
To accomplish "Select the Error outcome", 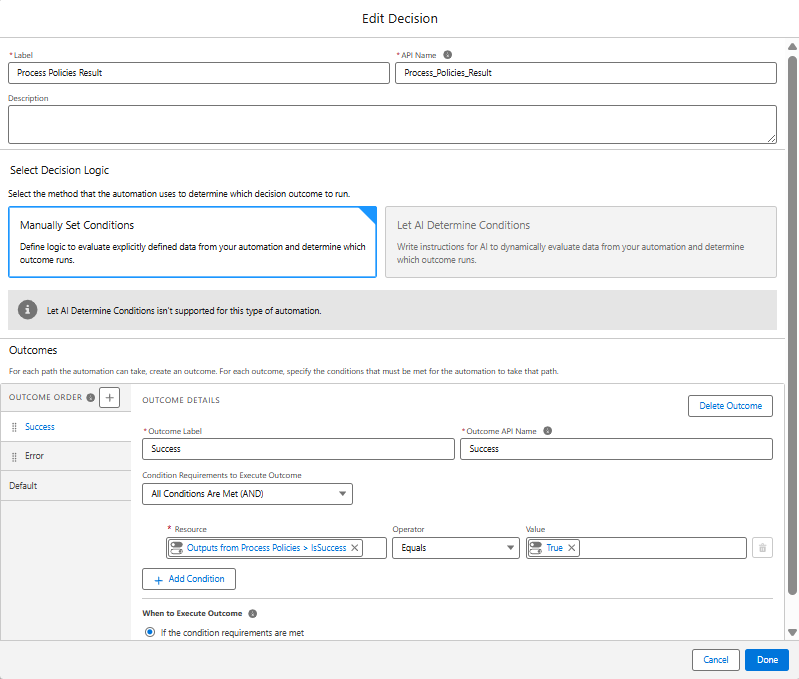I will click(35, 456).
